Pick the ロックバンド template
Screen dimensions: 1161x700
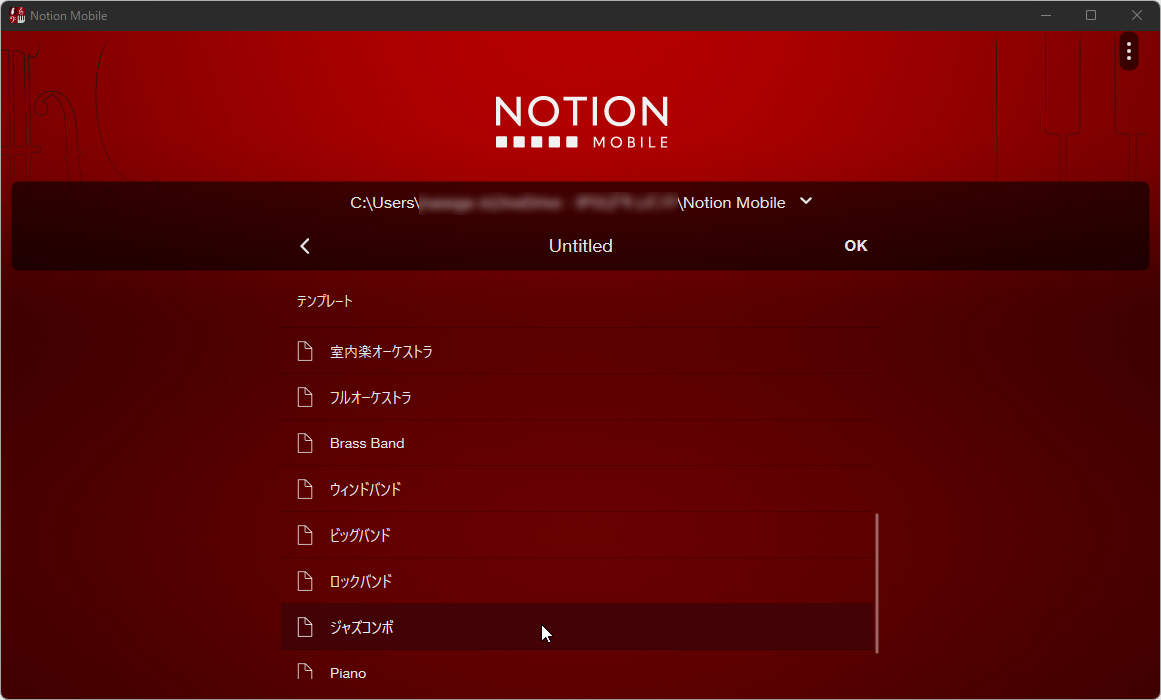point(578,581)
